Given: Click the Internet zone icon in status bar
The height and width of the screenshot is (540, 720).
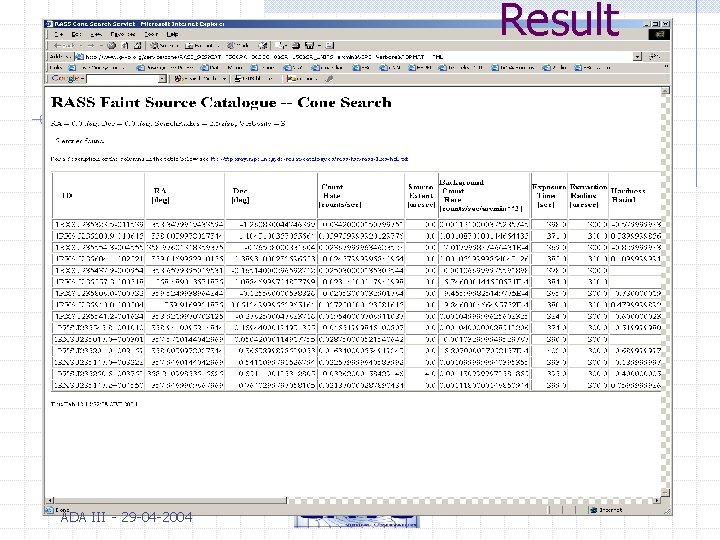Looking at the screenshot, I should pyautogui.click(x=593, y=510).
